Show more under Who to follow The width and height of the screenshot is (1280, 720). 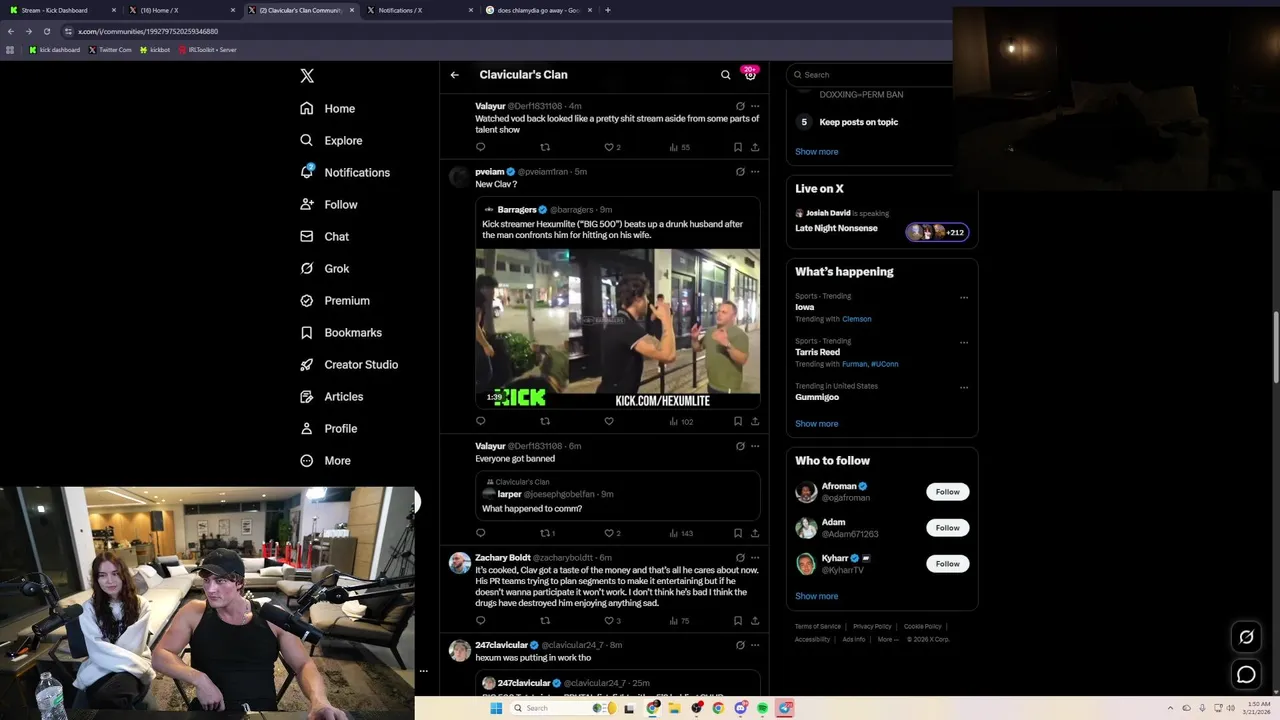[x=817, y=596]
